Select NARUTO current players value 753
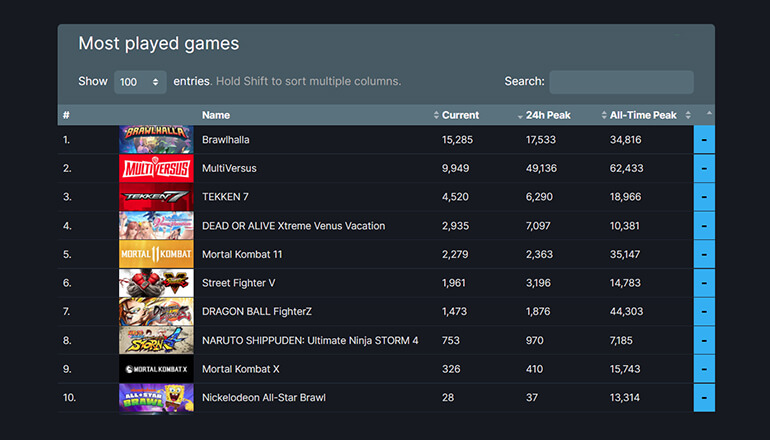Image resolution: width=770 pixels, height=440 pixels. 450,340
